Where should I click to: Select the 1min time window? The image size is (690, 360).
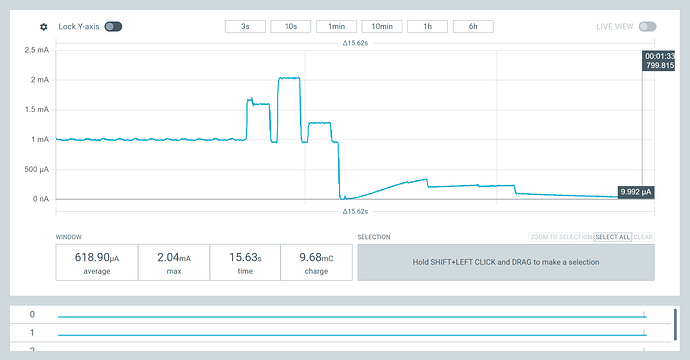(x=336, y=26)
